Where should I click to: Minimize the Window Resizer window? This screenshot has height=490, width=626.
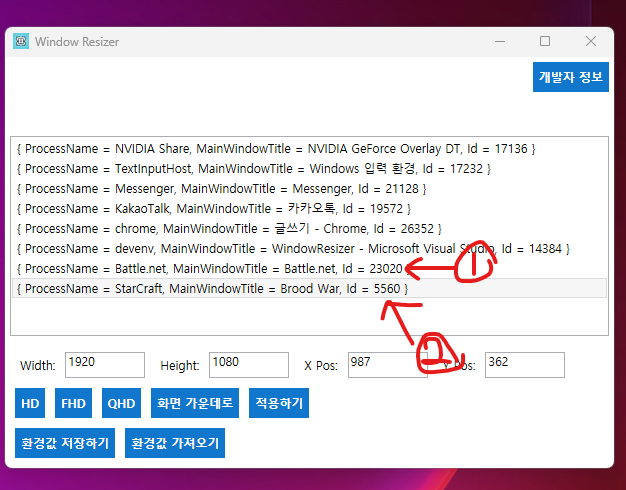coord(500,41)
